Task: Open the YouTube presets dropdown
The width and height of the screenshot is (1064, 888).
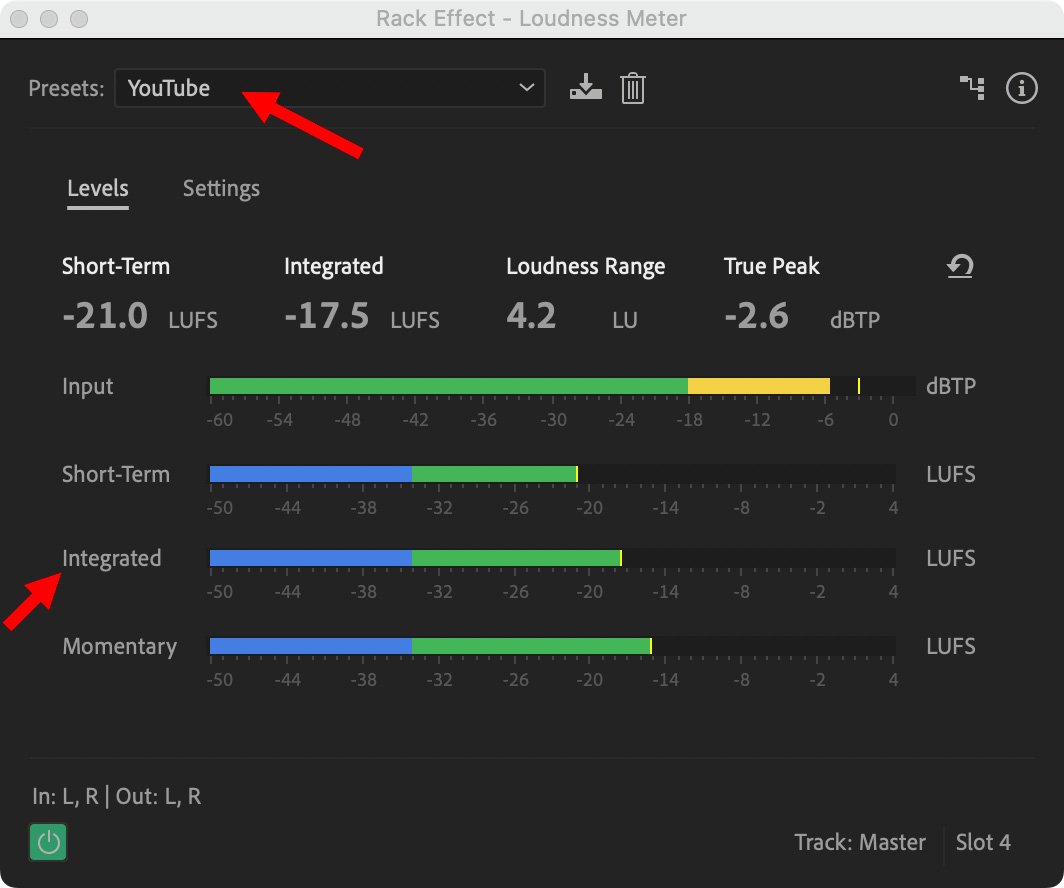Action: click(x=330, y=88)
